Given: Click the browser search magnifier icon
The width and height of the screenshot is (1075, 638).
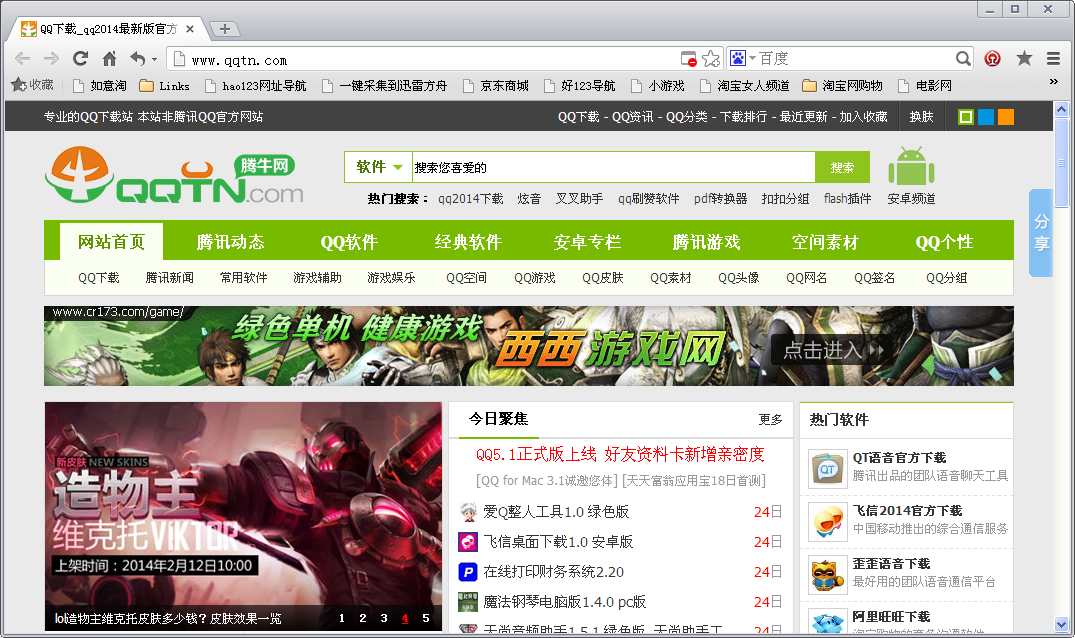Looking at the screenshot, I should [963, 59].
